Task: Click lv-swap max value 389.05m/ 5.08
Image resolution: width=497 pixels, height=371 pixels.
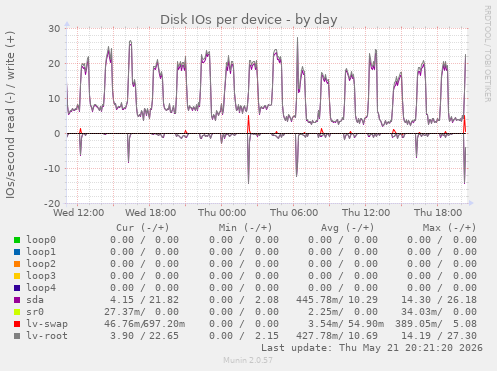Action: pyautogui.click(x=436, y=324)
